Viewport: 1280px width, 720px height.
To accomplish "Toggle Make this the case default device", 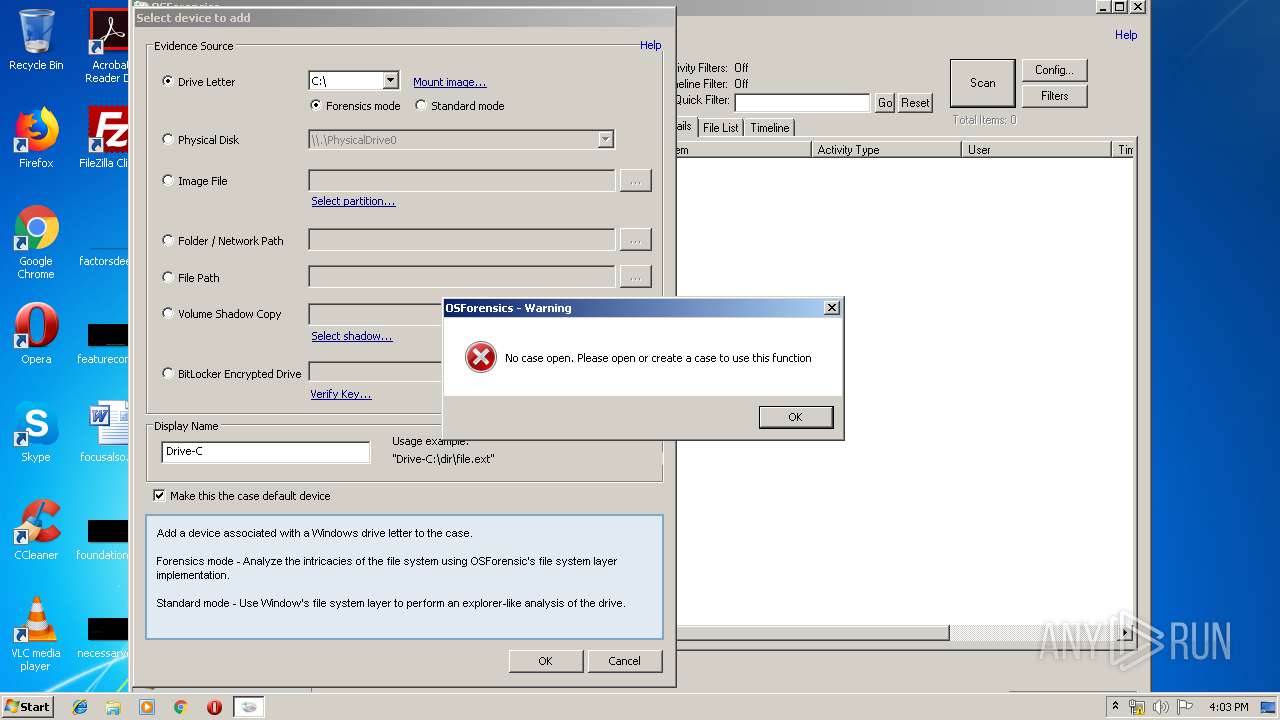I will point(159,495).
